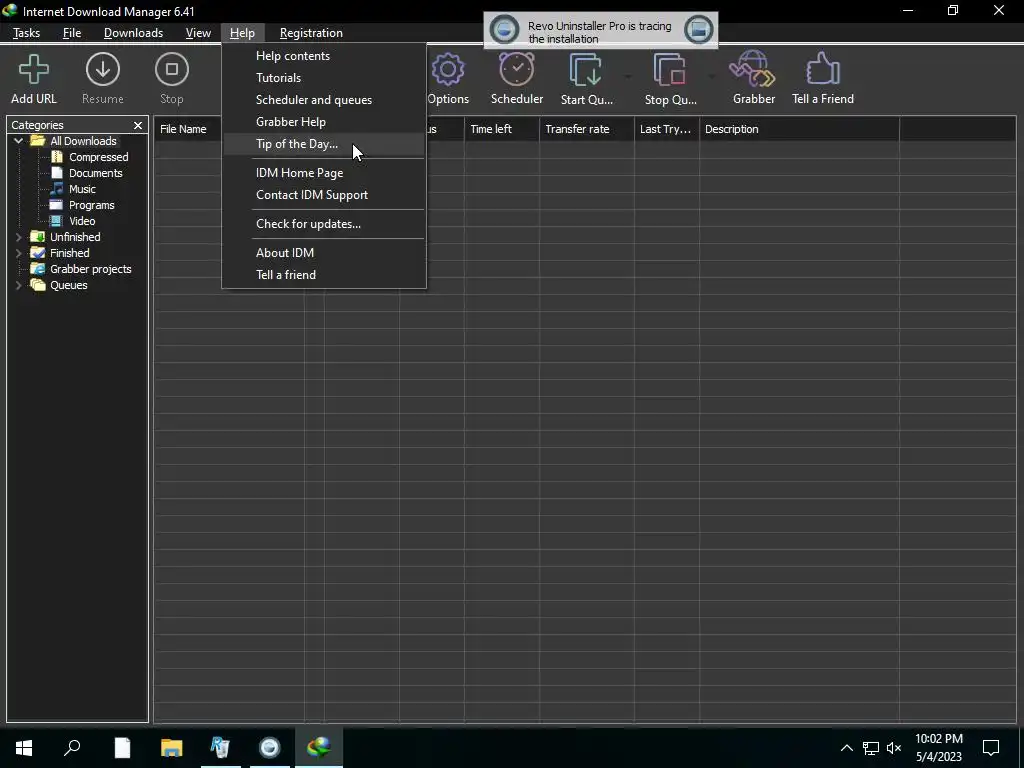Open the Options gear icon
The width and height of the screenshot is (1024, 768).
(x=448, y=69)
